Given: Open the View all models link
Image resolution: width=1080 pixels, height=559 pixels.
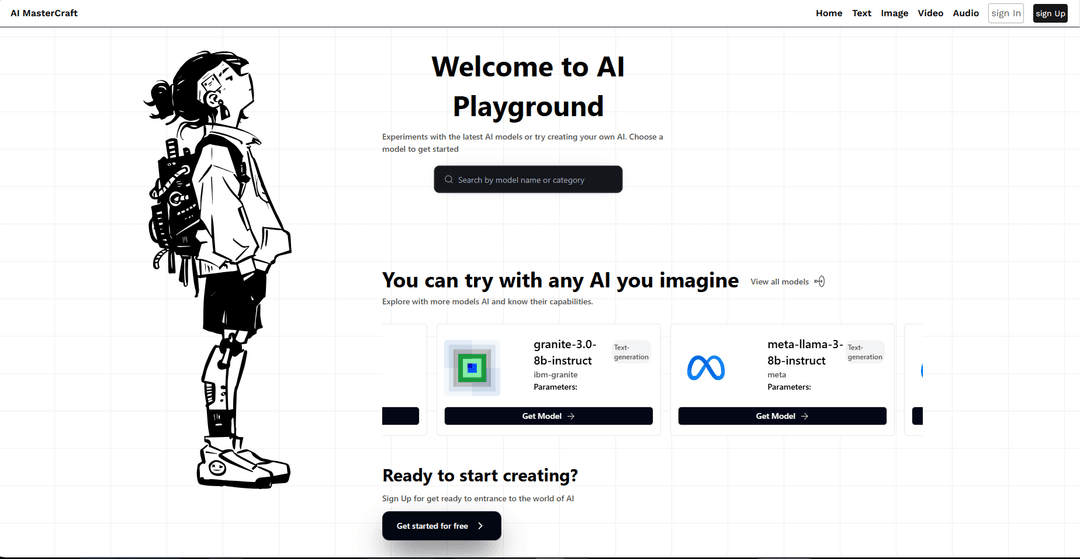Looking at the screenshot, I should [x=779, y=282].
